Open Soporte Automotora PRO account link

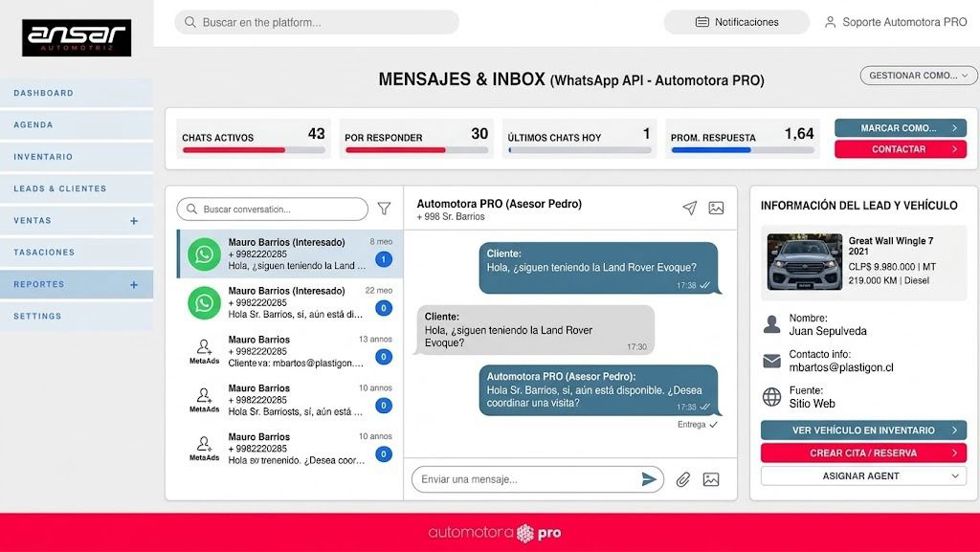[896, 22]
